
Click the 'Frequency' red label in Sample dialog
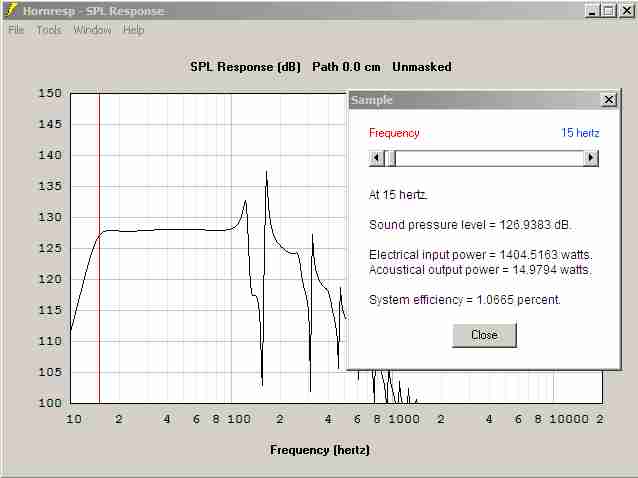tap(394, 133)
